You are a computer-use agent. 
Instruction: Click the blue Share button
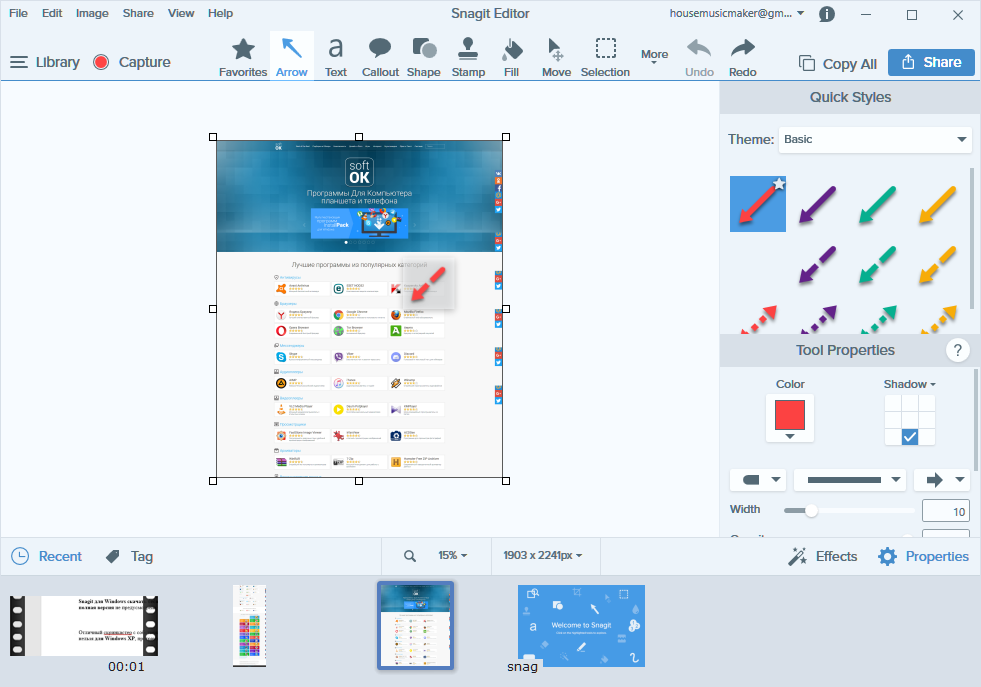click(931, 63)
